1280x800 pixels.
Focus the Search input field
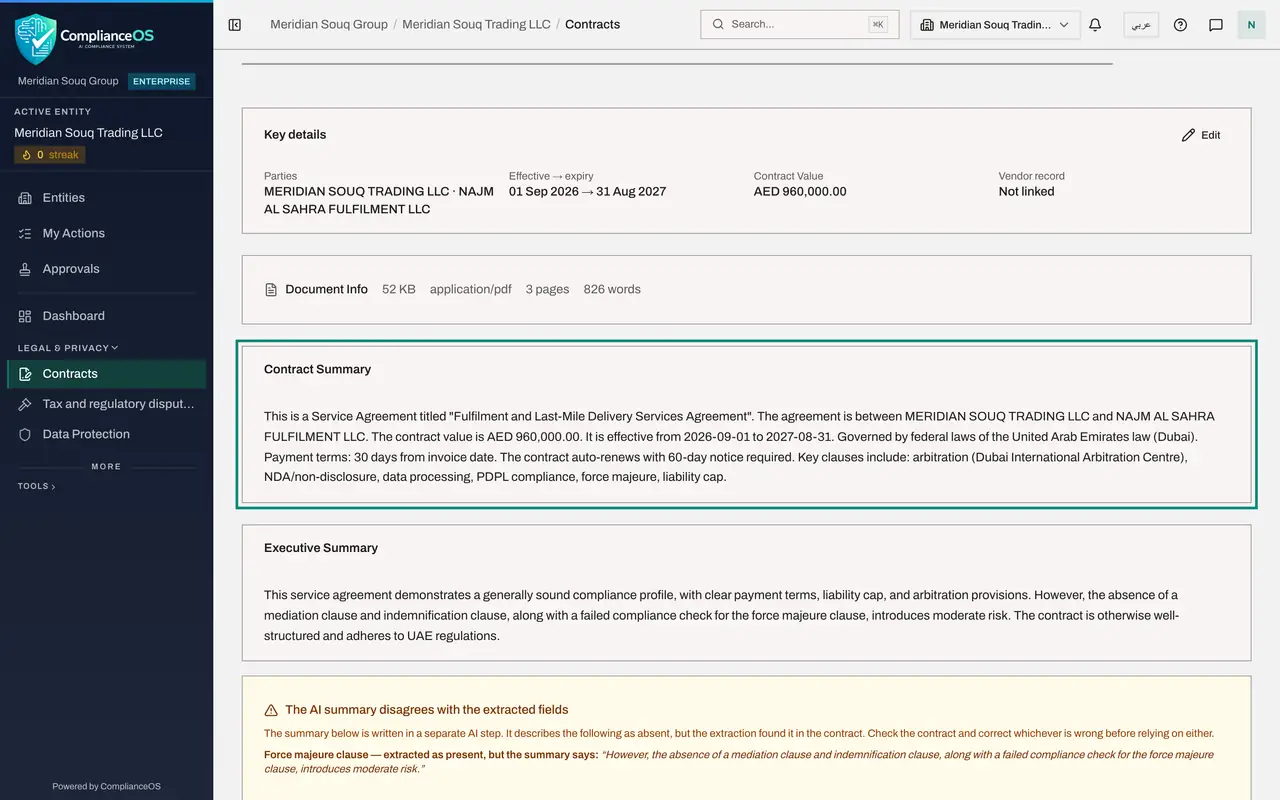800,25
